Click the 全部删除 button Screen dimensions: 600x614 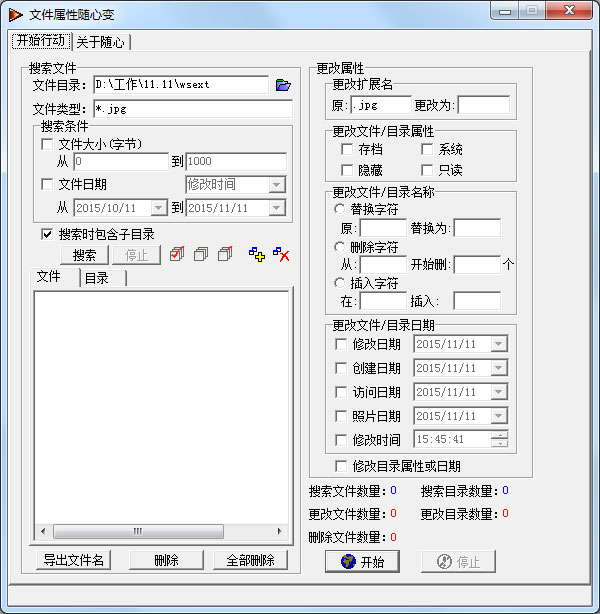[x=251, y=560]
